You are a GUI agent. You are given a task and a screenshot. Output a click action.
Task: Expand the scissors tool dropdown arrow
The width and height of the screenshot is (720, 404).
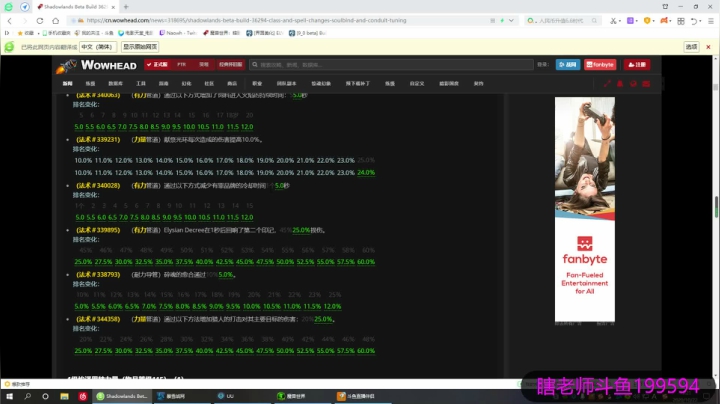pyautogui.click(x=620, y=21)
